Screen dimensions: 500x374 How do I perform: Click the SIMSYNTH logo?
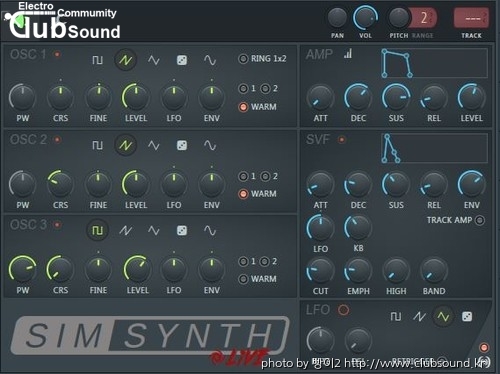click(150, 335)
